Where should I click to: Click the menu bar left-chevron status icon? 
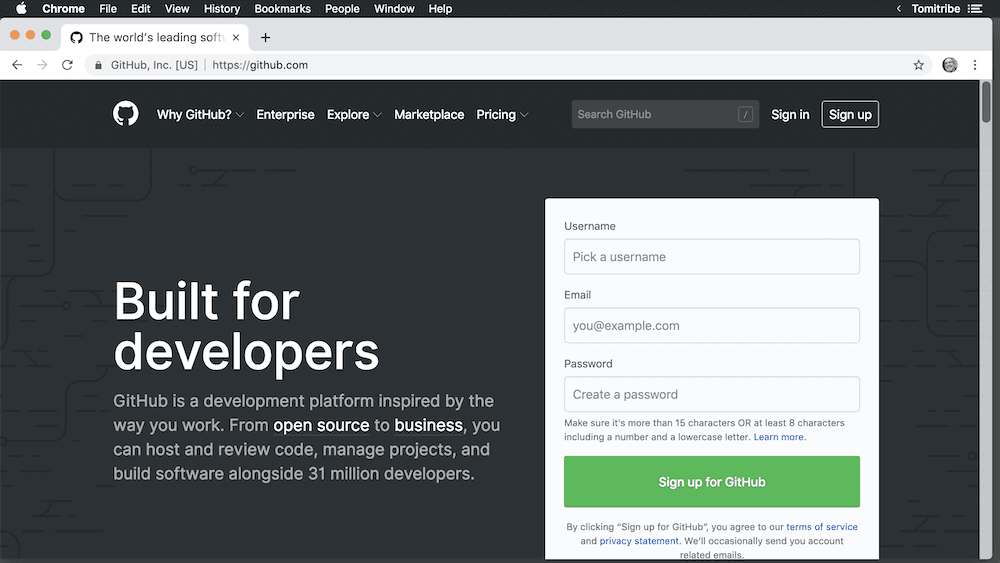click(x=899, y=8)
